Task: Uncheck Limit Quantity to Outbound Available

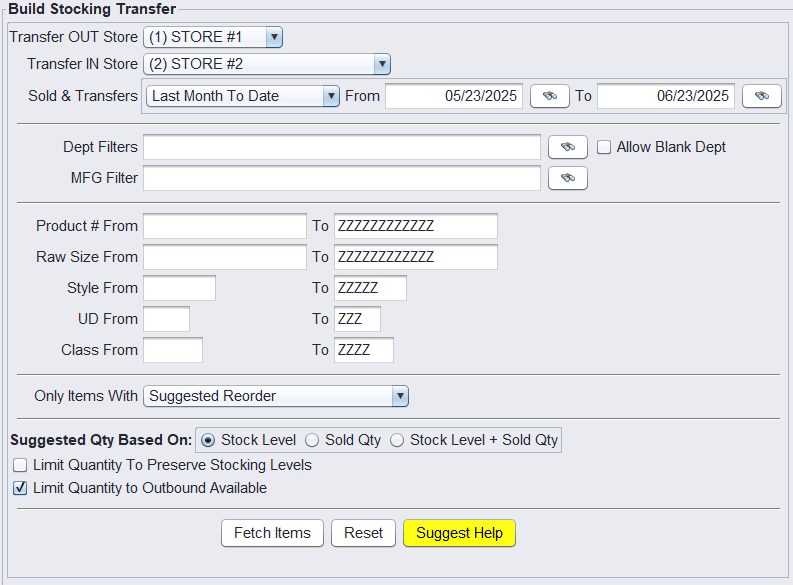Action: [x=19, y=488]
